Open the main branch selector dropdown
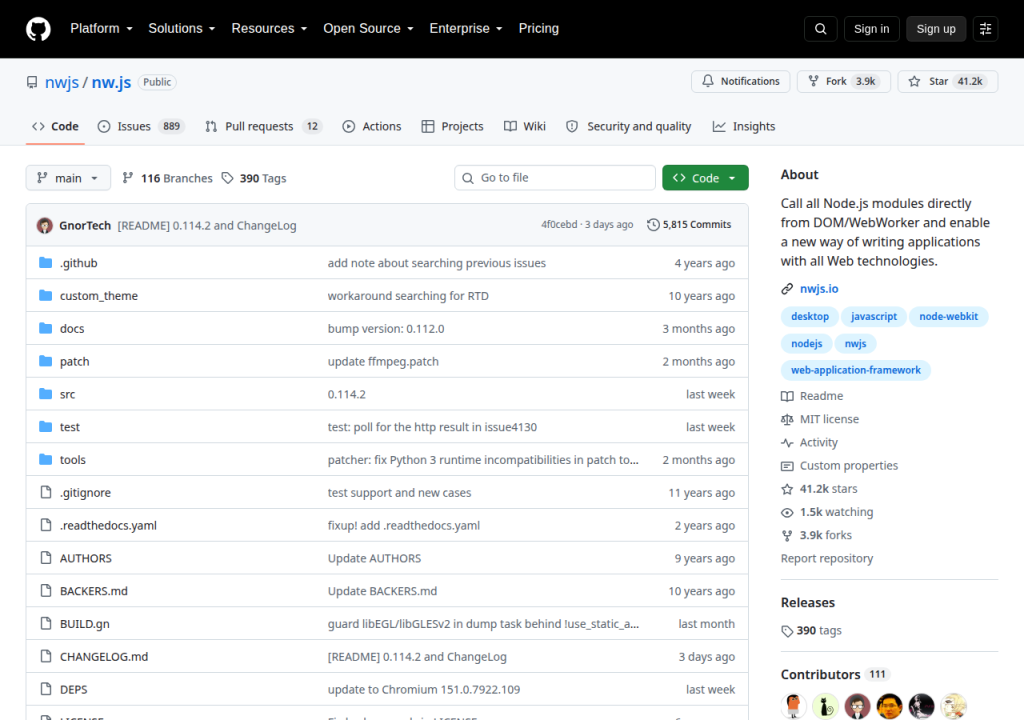The height and width of the screenshot is (720, 1024). click(x=68, y=178)
